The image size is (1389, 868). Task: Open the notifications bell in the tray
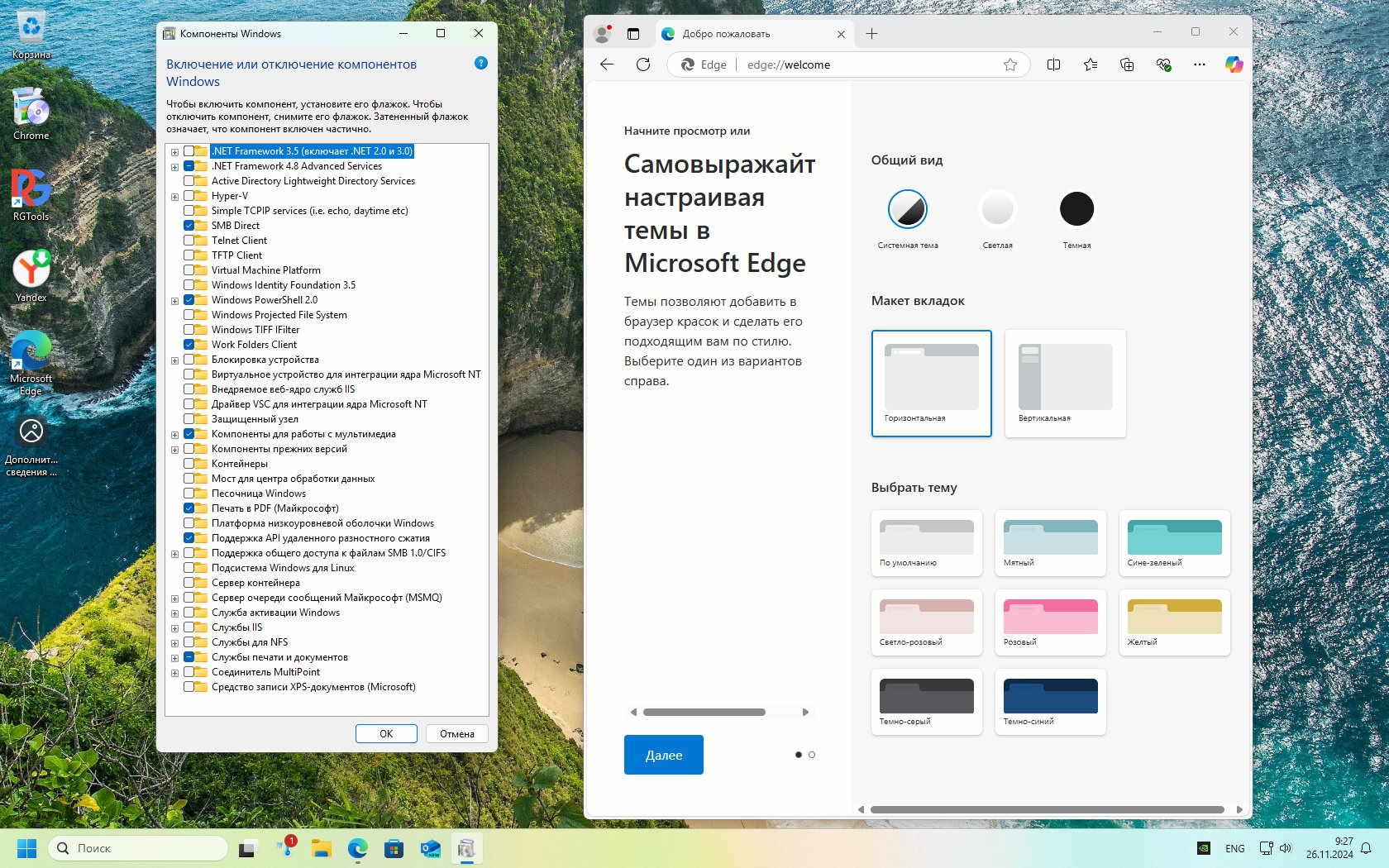(x=1367, y=848)
